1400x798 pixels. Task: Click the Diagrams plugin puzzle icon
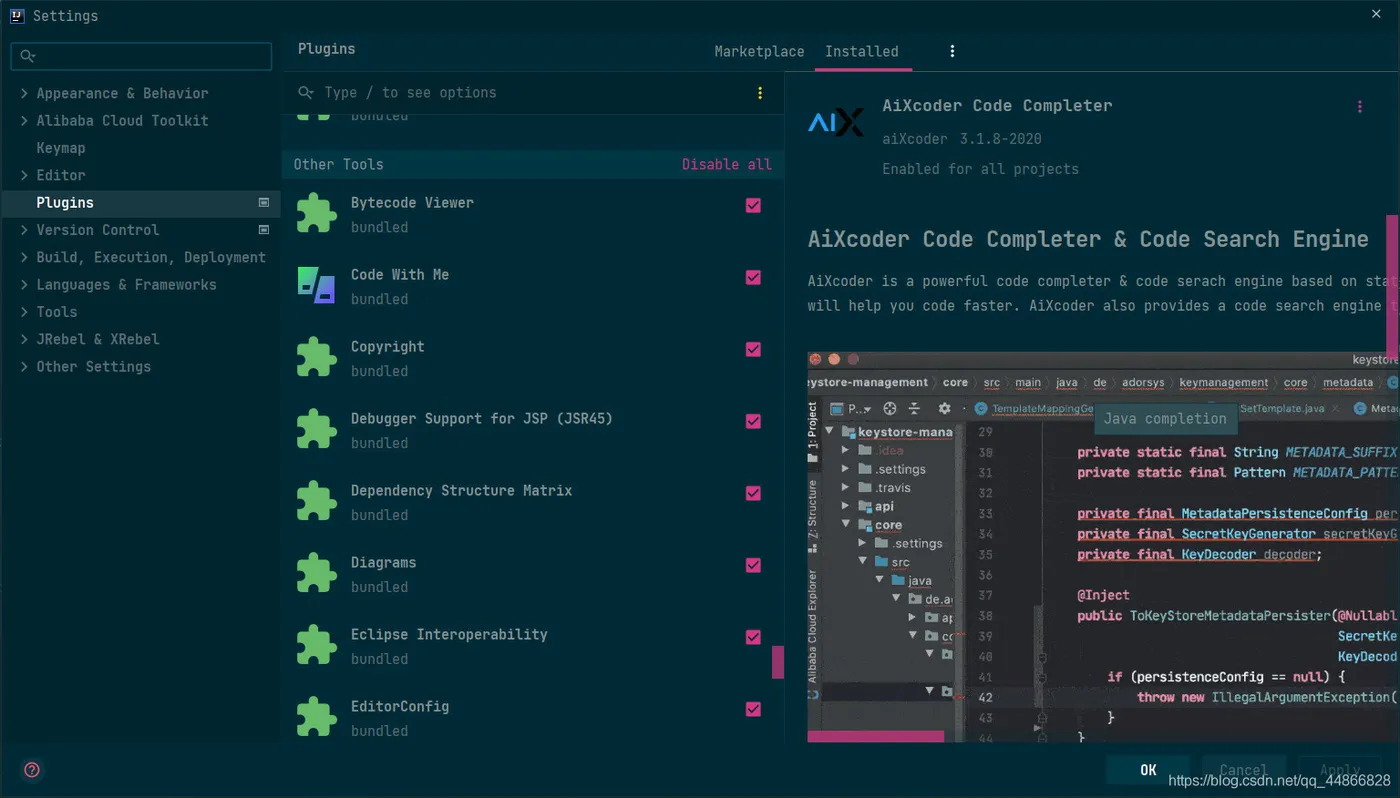(317, 573)
